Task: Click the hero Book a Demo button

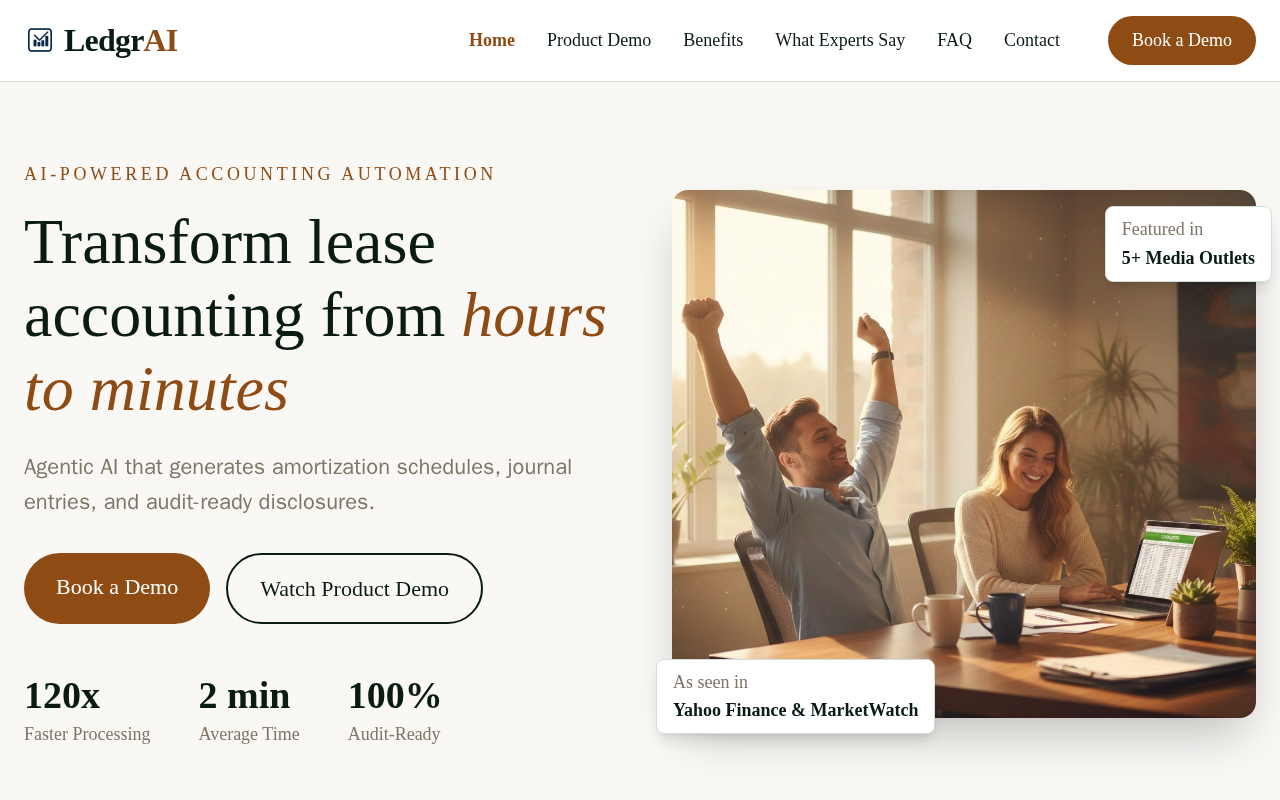Action: pyautogui.click(x=117, y=588)
